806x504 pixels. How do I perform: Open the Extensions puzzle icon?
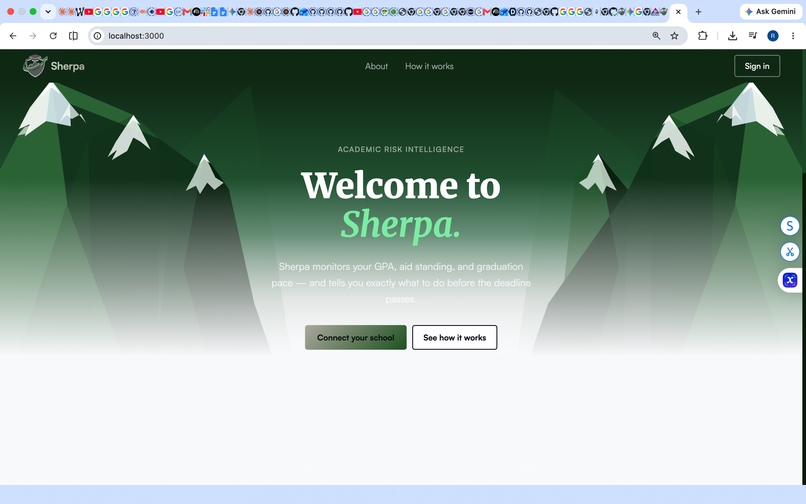[703, 36]
